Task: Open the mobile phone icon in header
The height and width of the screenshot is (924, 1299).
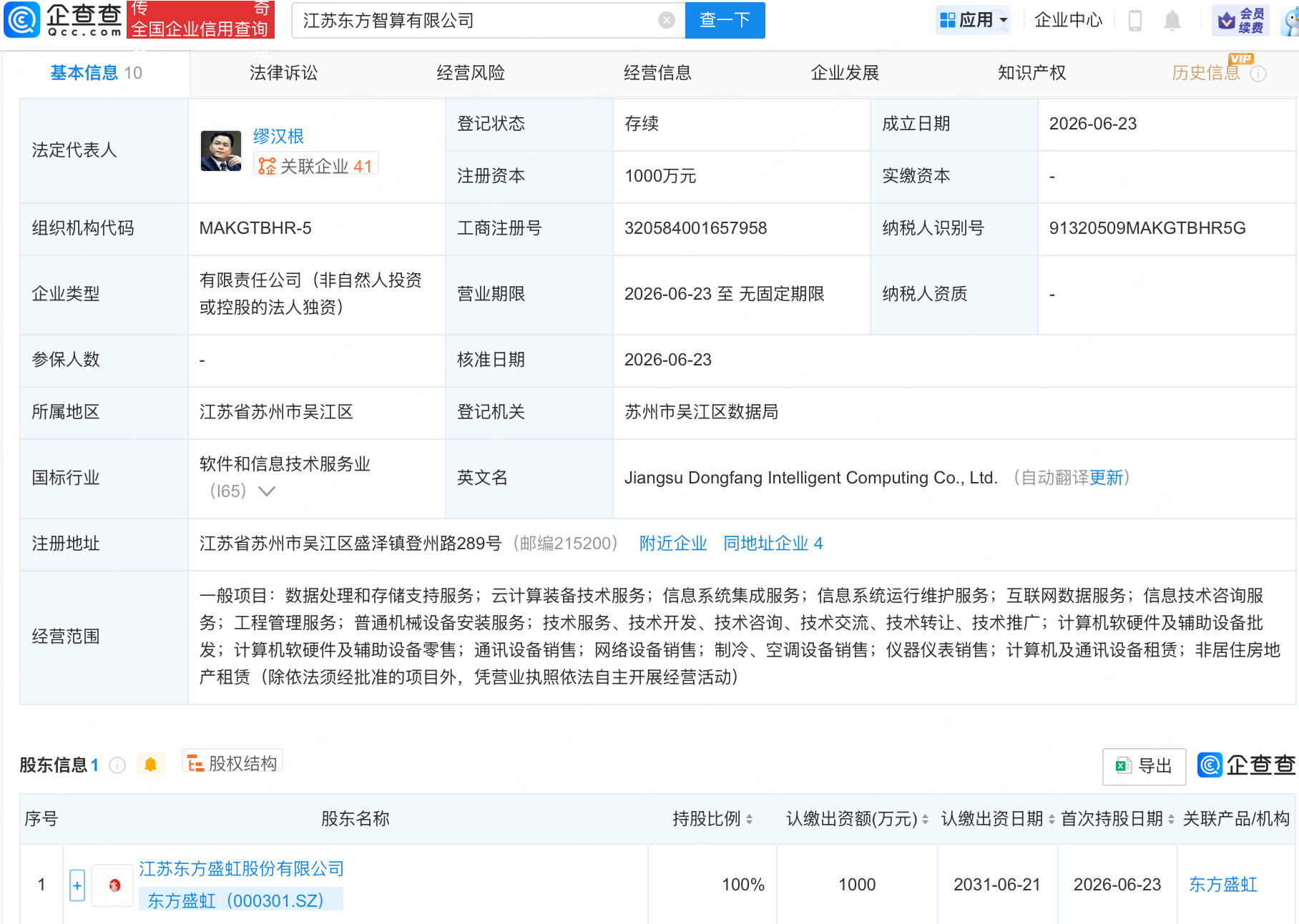Action: (1134, 20)
